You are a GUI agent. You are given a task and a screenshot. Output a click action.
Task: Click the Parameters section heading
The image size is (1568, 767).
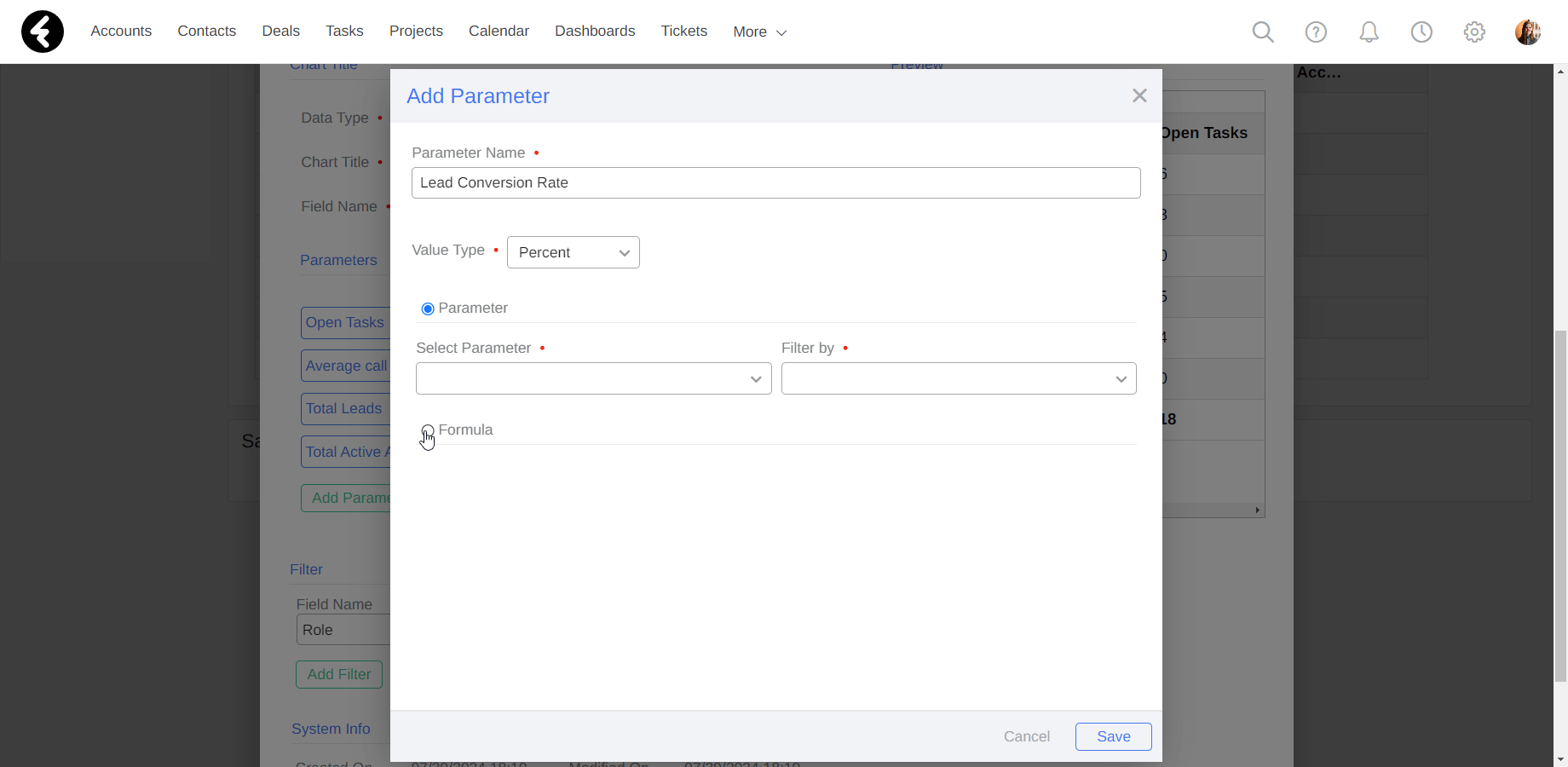tap(338, 260)
